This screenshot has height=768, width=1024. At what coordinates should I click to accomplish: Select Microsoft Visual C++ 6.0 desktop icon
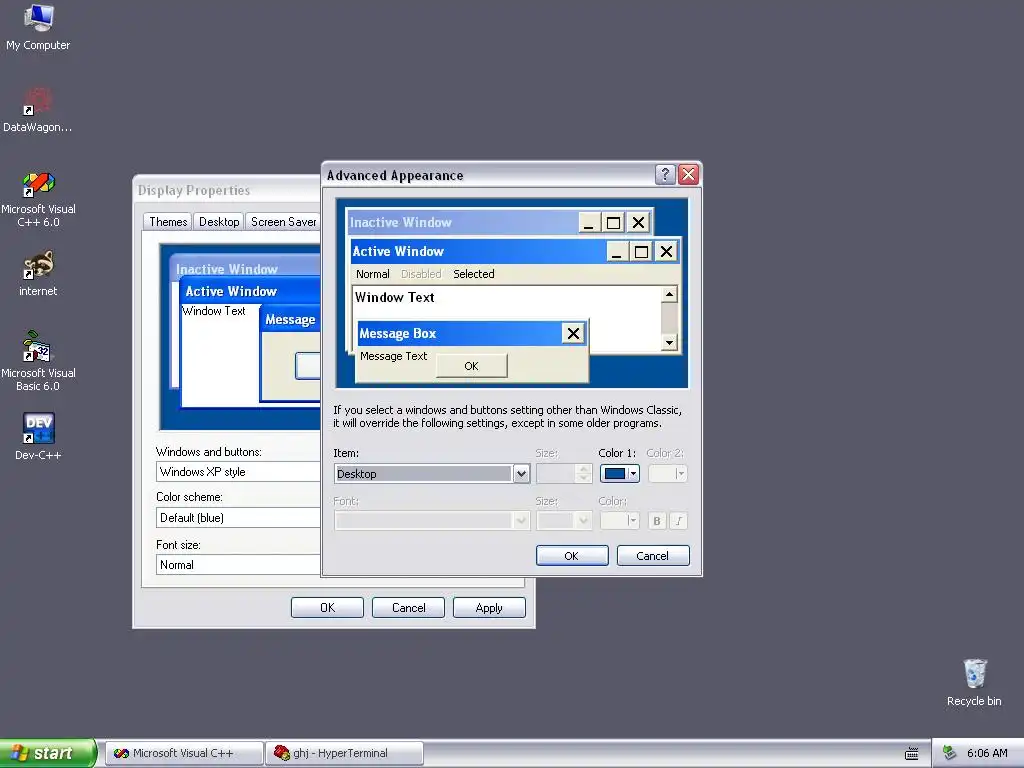pyautogui.click(x=38, y=199)
